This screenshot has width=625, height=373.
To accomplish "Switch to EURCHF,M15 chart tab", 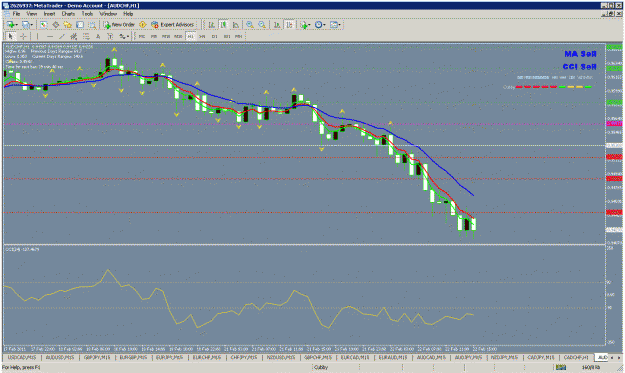I will point(207,357).
